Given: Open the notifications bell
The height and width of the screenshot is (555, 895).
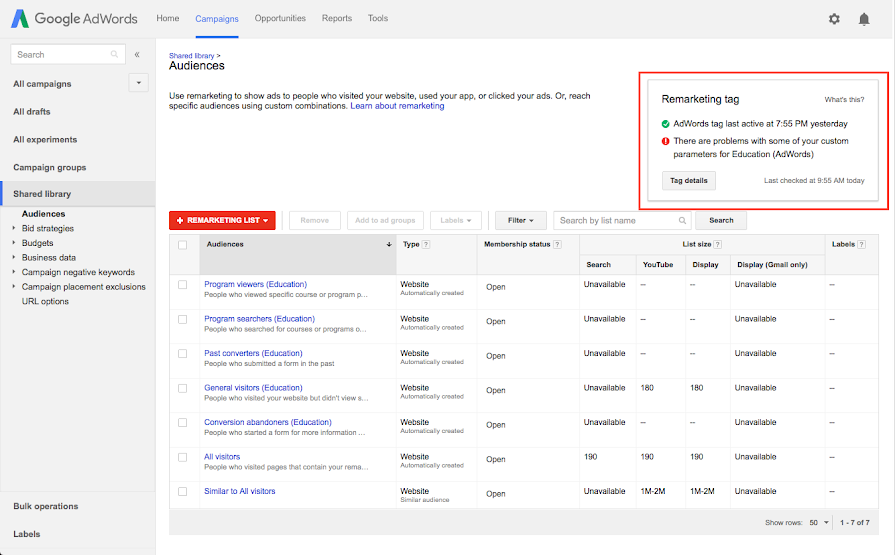Looking at the screenshot, I should (x=864, y=19).
